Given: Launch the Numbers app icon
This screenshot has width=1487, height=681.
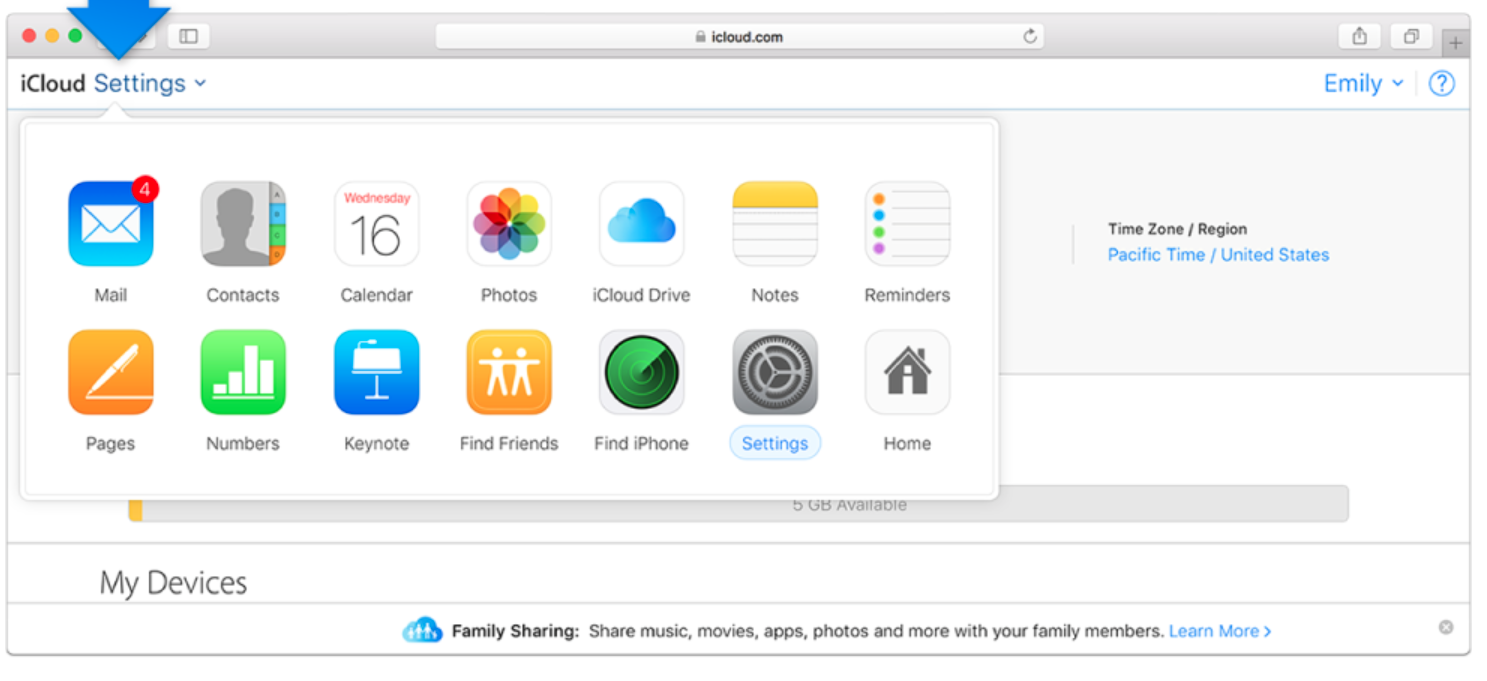Looking at the screenshot, I should coord(243,373).
